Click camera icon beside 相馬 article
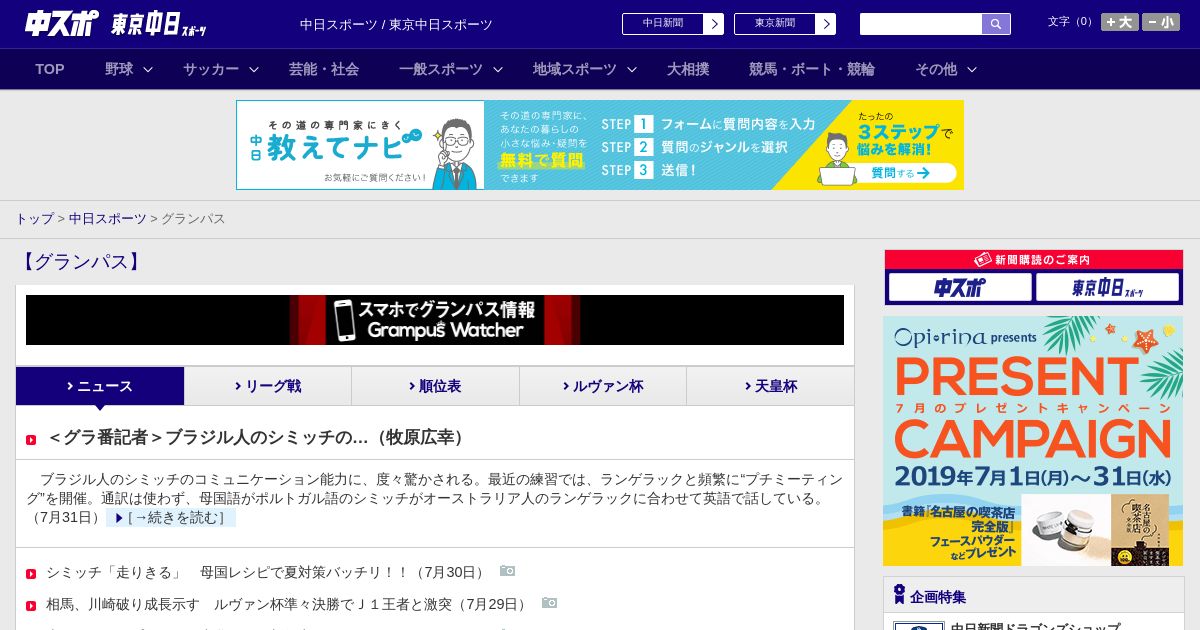The width and height of the screenshot is (1200, 630). pos(549,603)
